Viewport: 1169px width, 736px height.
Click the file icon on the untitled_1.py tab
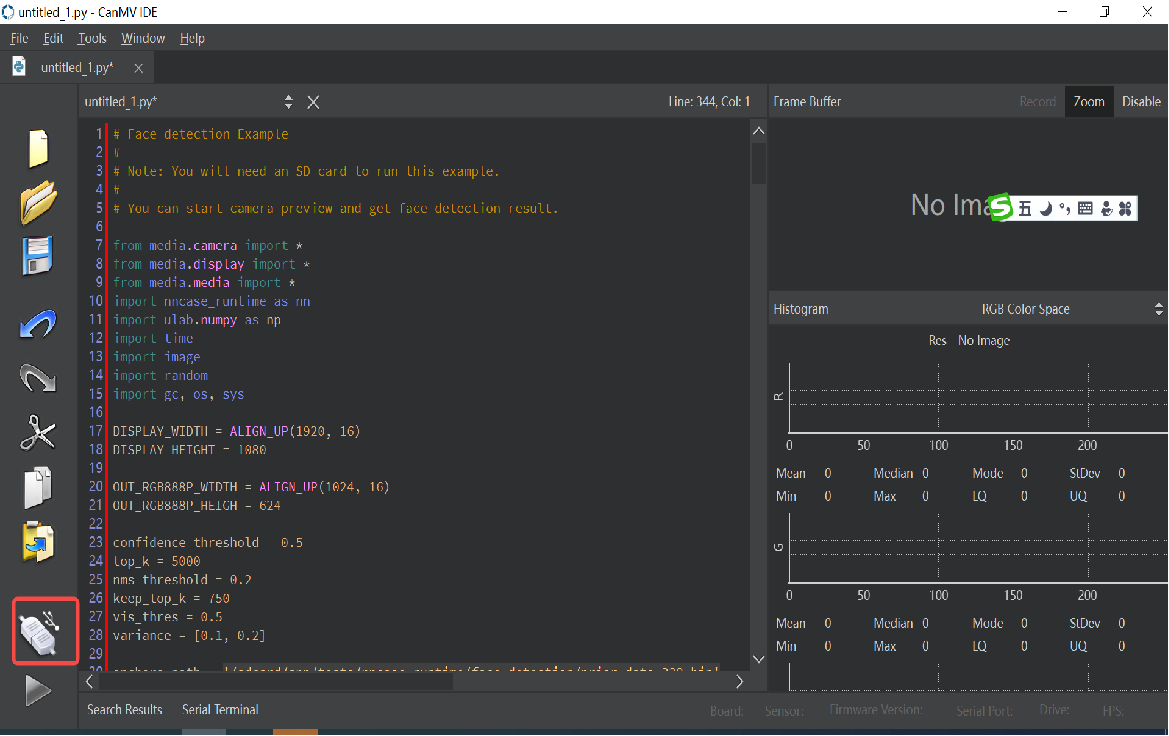19,66
